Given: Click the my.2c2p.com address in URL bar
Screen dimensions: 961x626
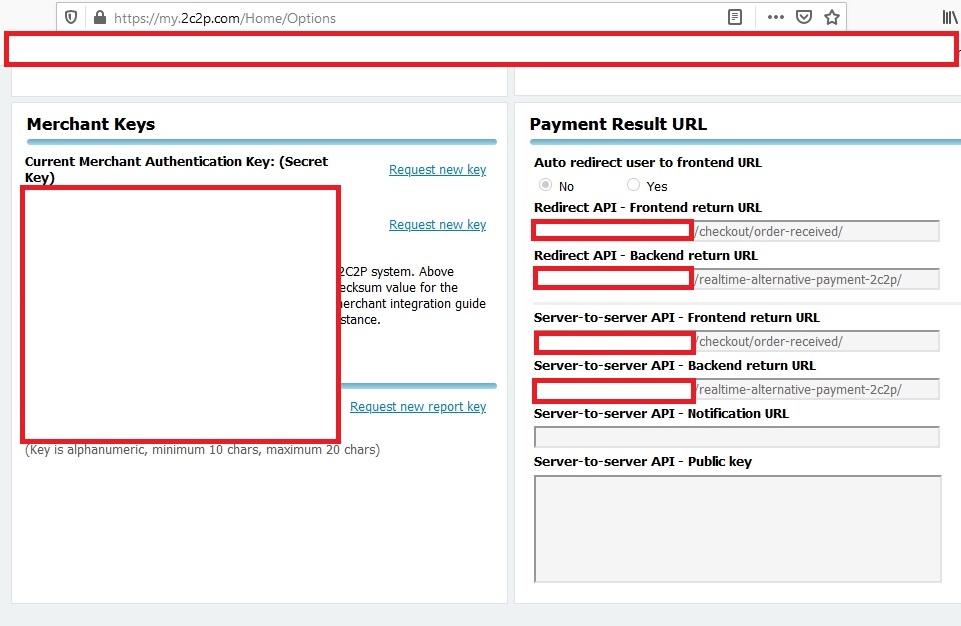Looking at the screenshot, I should click(225, 18).
